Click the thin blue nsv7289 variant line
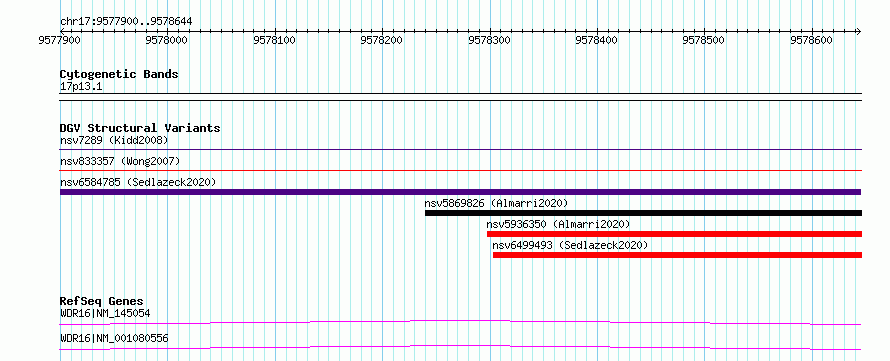This screenshot has height=361, width=890. pyautogui.click(x=461, y=149)
